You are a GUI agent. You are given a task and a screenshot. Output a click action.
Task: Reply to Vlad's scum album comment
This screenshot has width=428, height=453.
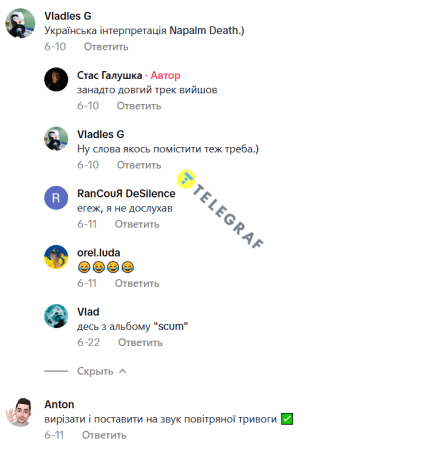click(140, 342)
